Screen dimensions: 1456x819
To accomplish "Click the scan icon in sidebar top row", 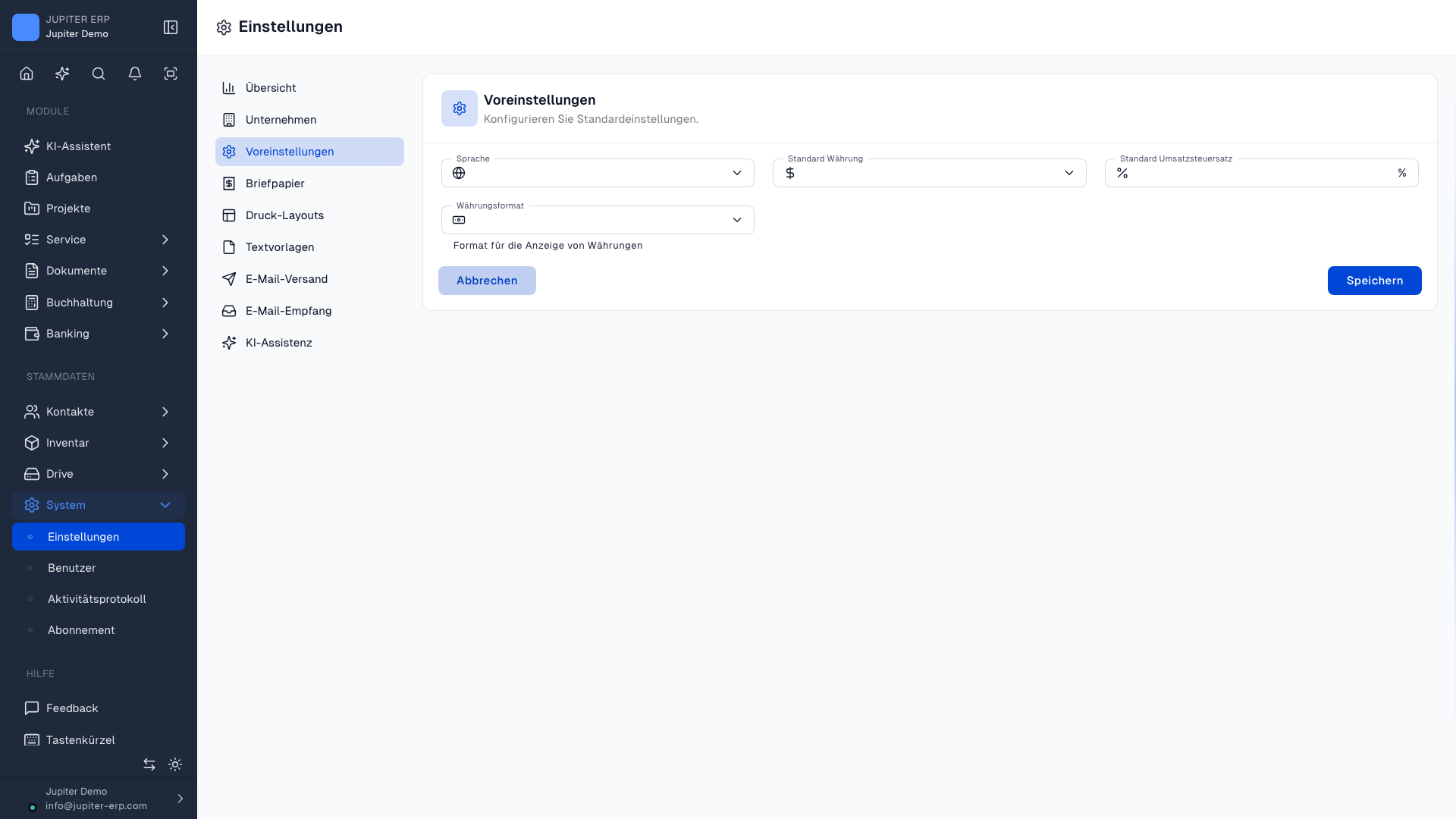I will tap(171, 74).
